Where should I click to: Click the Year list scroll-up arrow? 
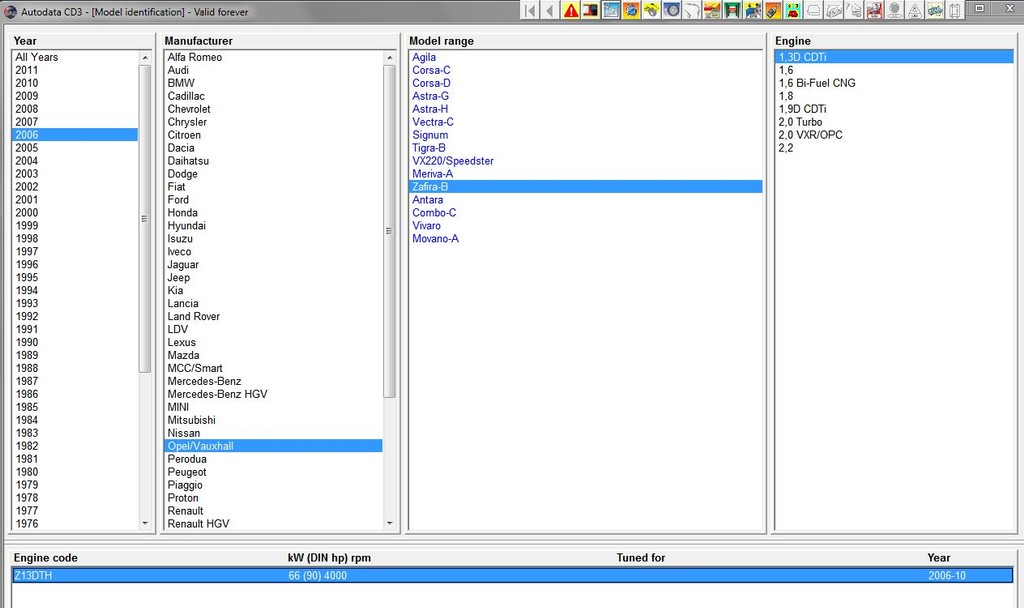click(x=145, y=57)
